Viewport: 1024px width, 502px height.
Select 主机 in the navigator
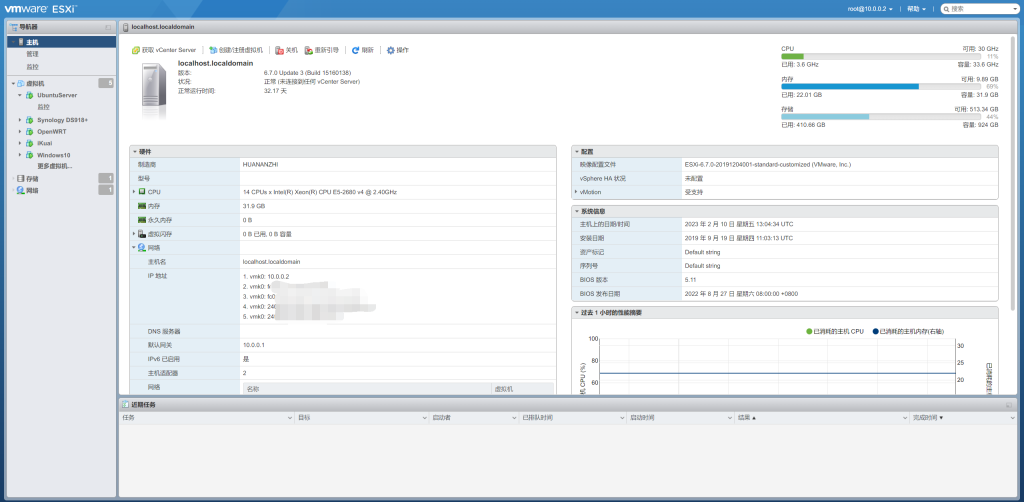61,42
